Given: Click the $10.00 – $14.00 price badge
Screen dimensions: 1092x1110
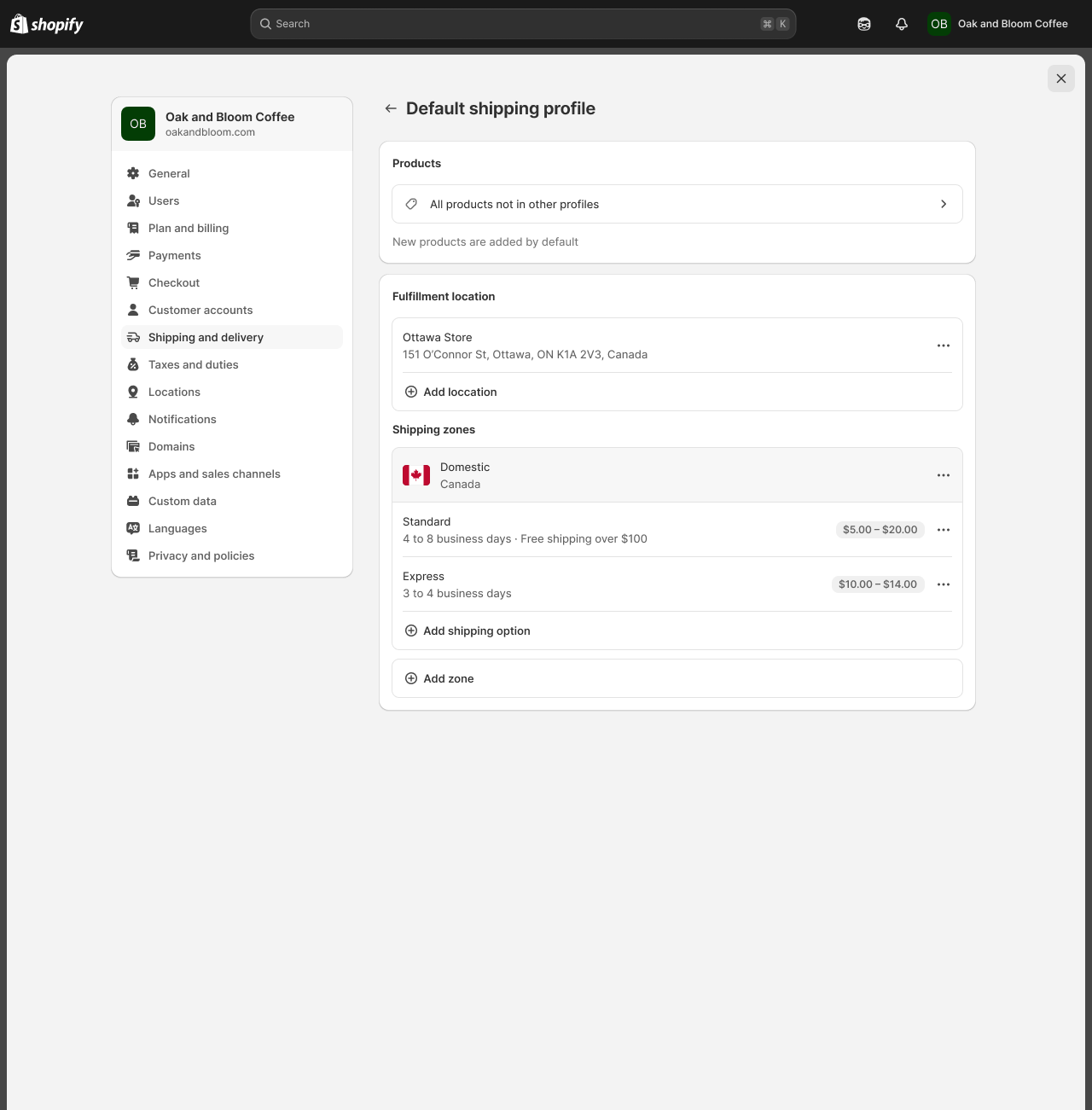Looking at the screenshot, I should point(878,584).
